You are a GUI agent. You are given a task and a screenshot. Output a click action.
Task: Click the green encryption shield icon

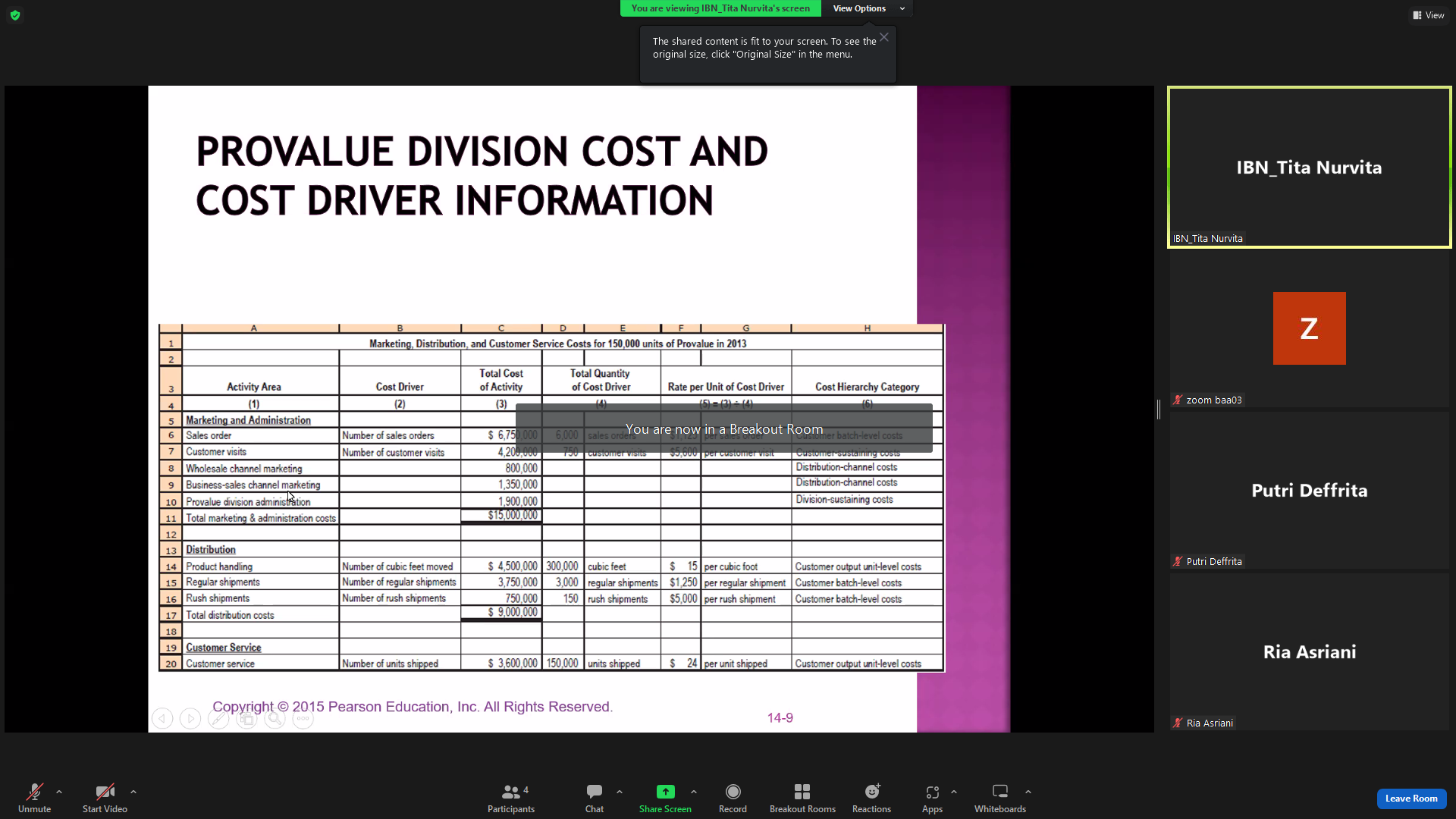(15, 15)
